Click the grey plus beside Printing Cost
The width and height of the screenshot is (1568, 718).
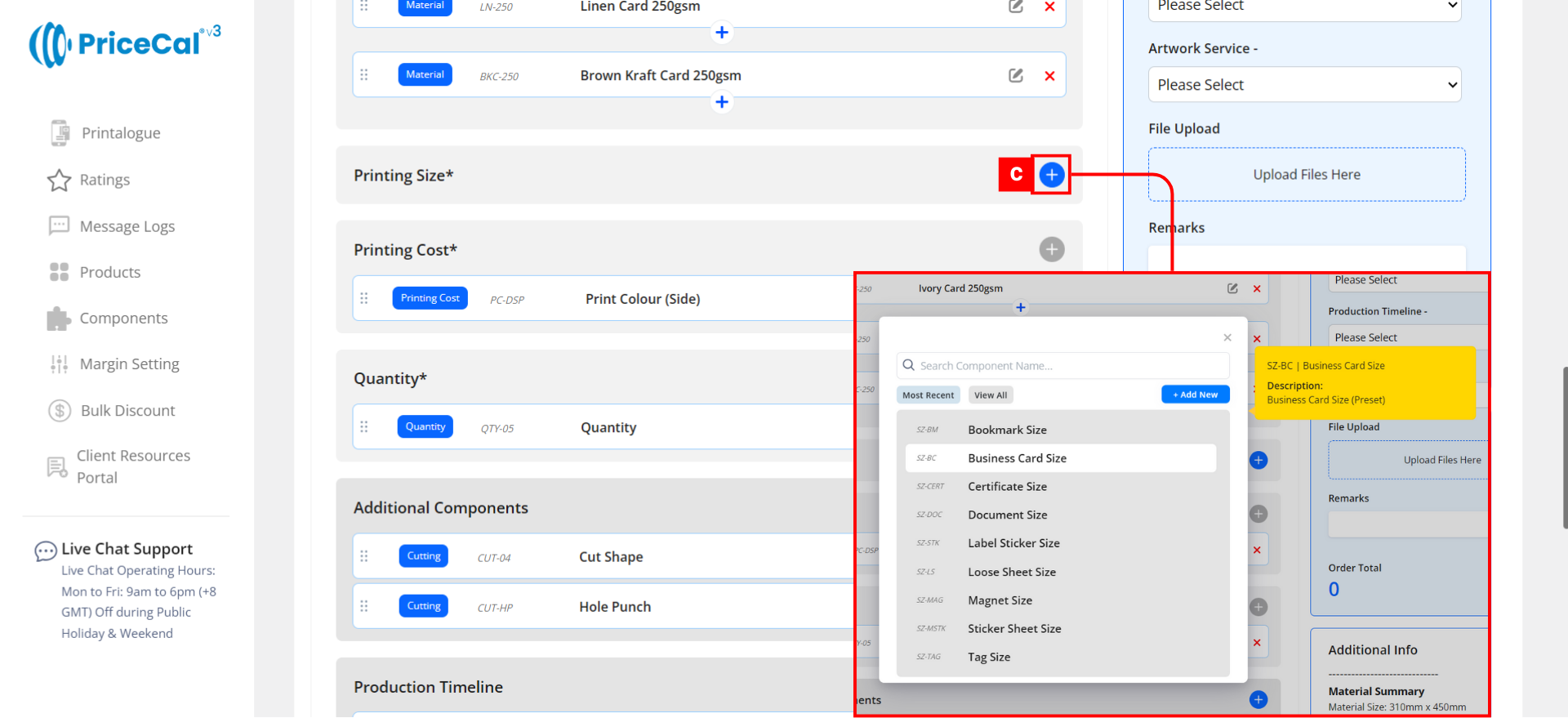pyautogui.click(x=1051, y=249)
